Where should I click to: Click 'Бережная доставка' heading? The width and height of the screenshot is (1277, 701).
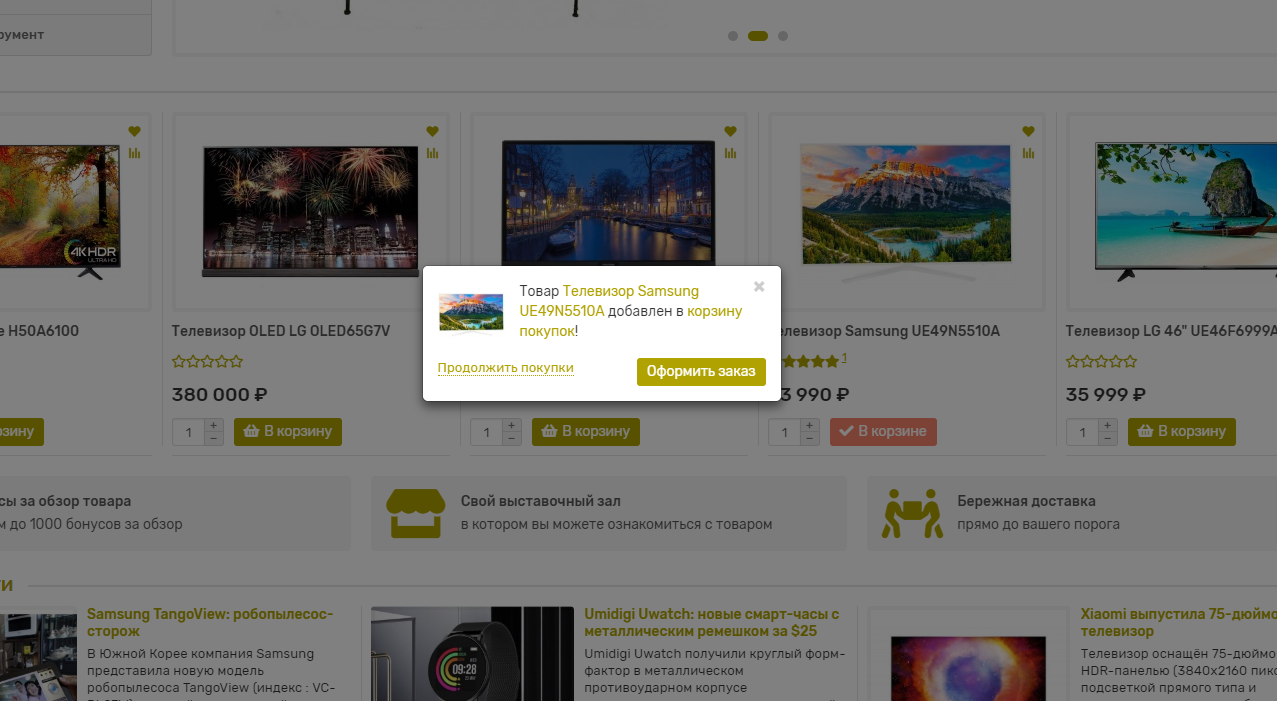click(1026, 501)
